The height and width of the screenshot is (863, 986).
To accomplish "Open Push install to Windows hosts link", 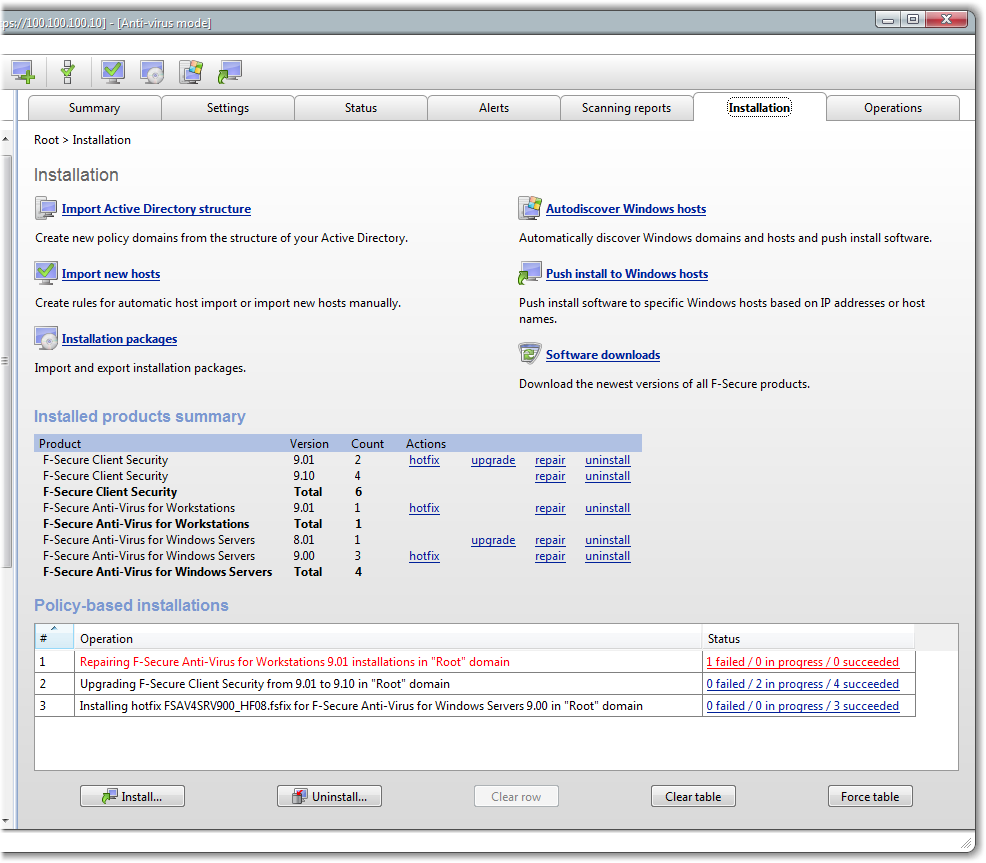I will click(x=627, y=274).
